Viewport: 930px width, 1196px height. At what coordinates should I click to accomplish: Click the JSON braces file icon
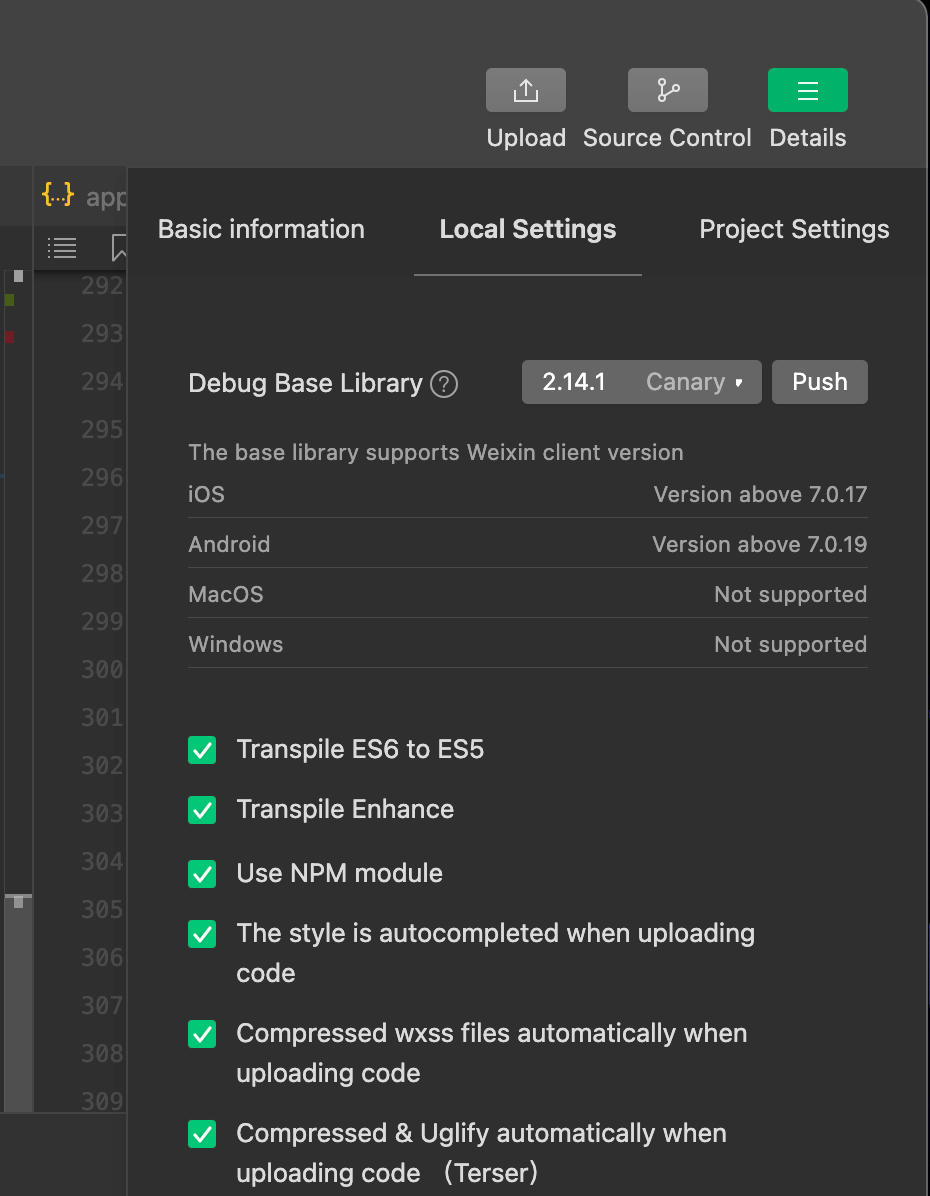(x=58, y=194)
